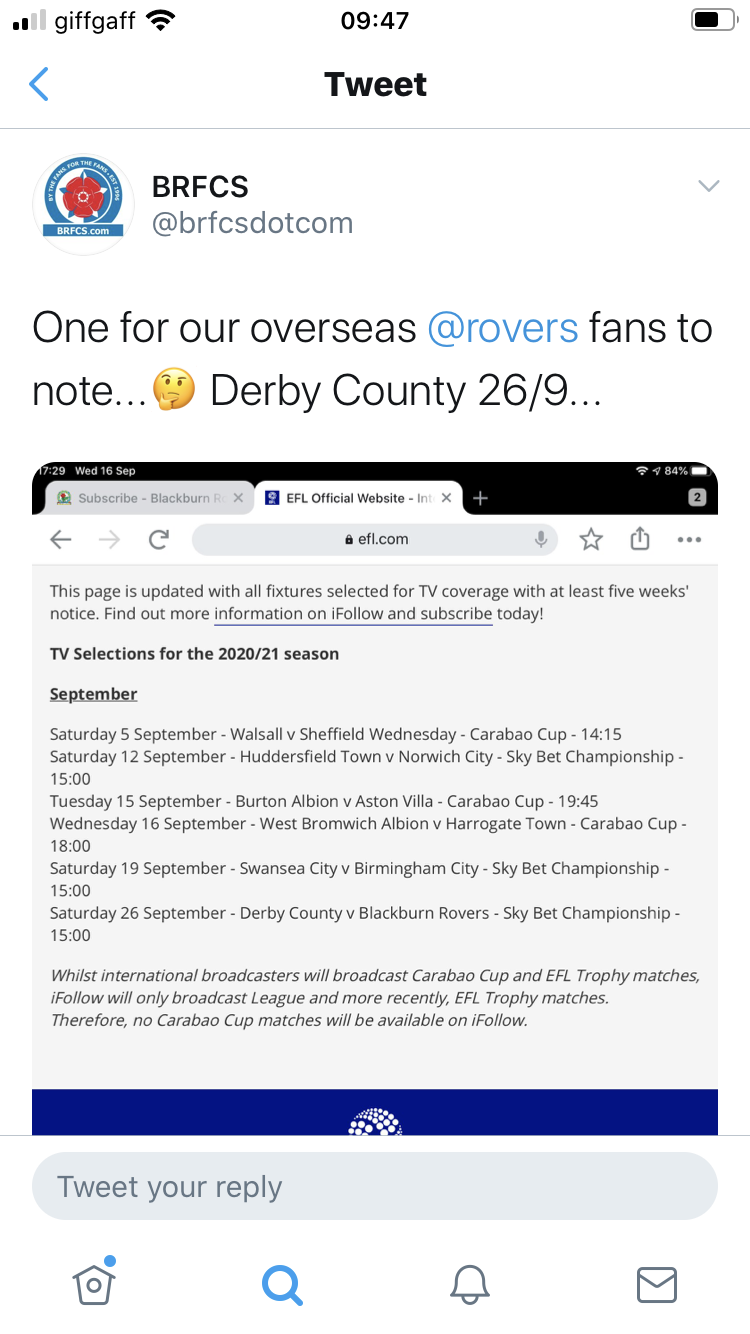The height and width of the screenshot is (1334, 750).
Task: Open information on iFollow and subscribe link
Action: [x=353, y=614]
